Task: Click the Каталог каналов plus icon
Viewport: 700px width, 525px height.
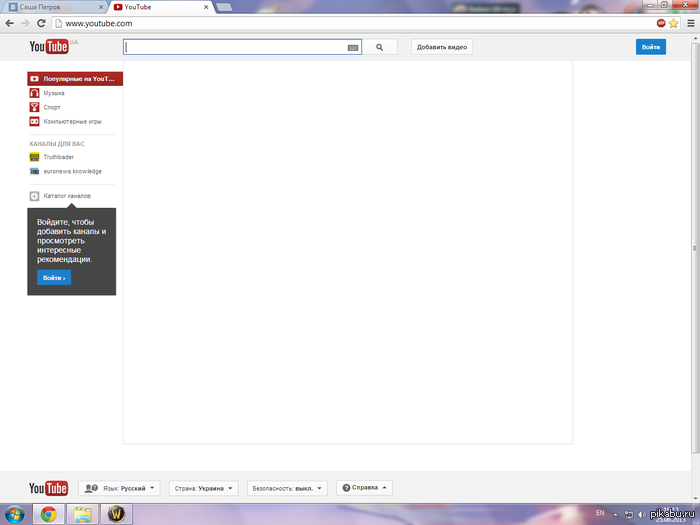Action: pyautogui.click(x=34, y=196)
